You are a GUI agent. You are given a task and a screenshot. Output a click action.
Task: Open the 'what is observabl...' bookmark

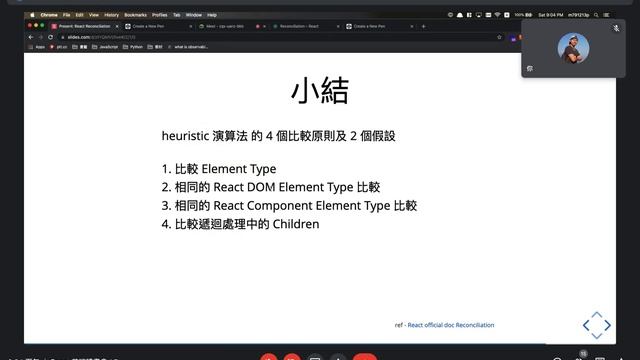coord(188,47)
